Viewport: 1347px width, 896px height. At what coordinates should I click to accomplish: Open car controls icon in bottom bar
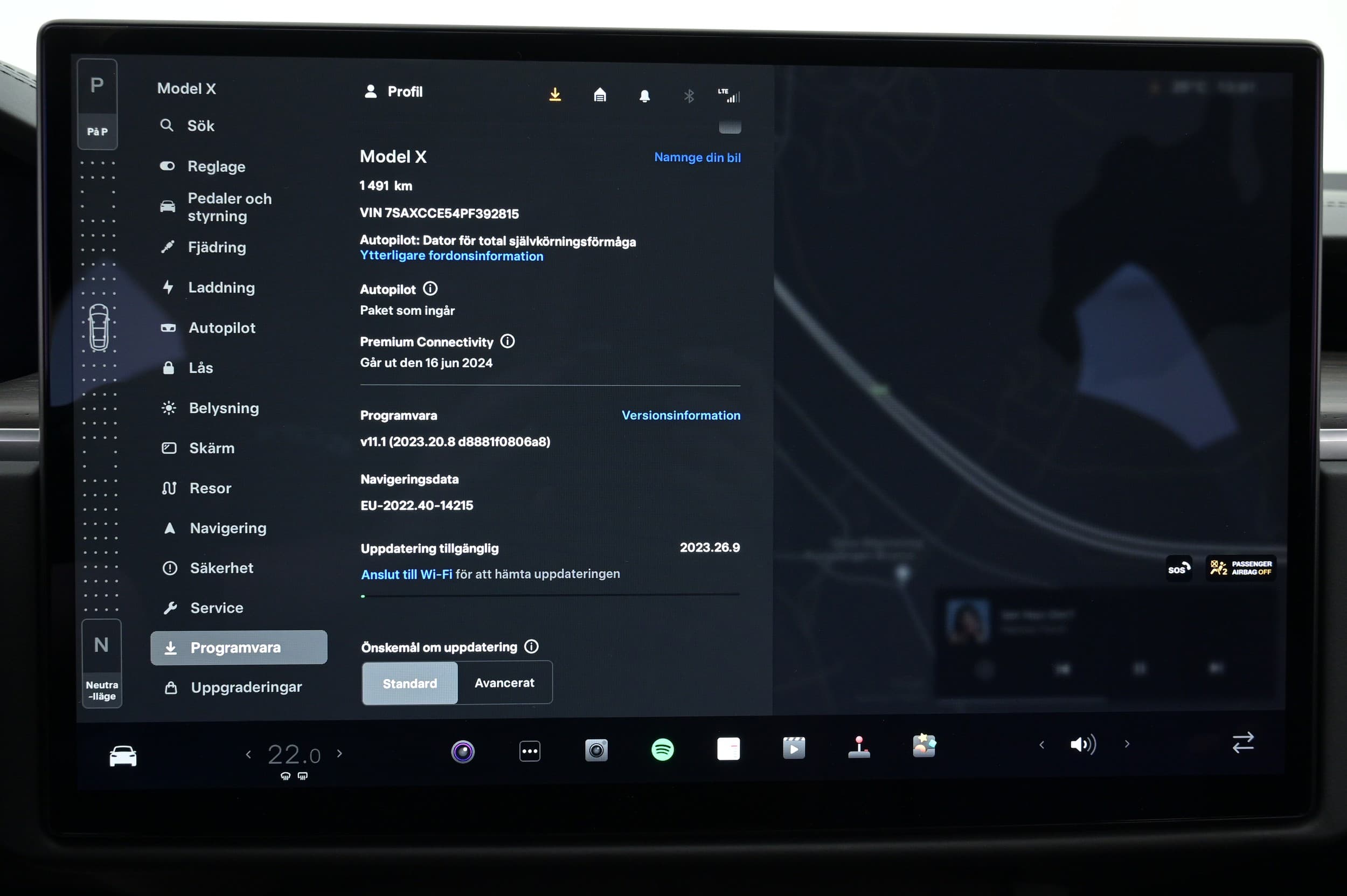[123, 755]
